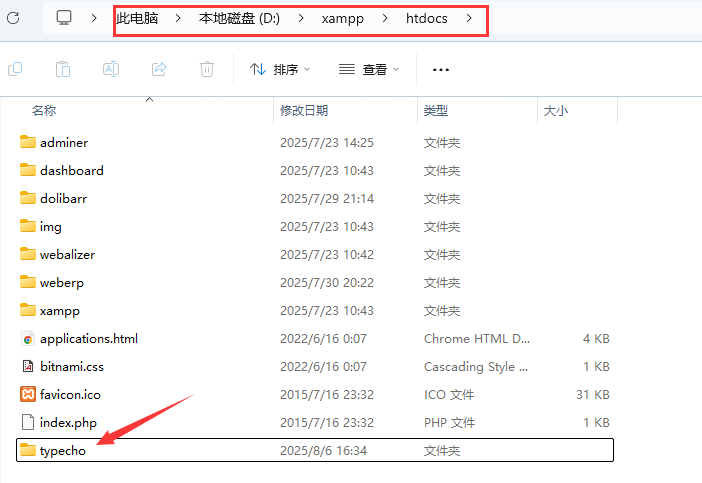Image resolution: width=702 pixels, height=483 pixels.
Task: Select the img folder name
Action: coord(51,227)
